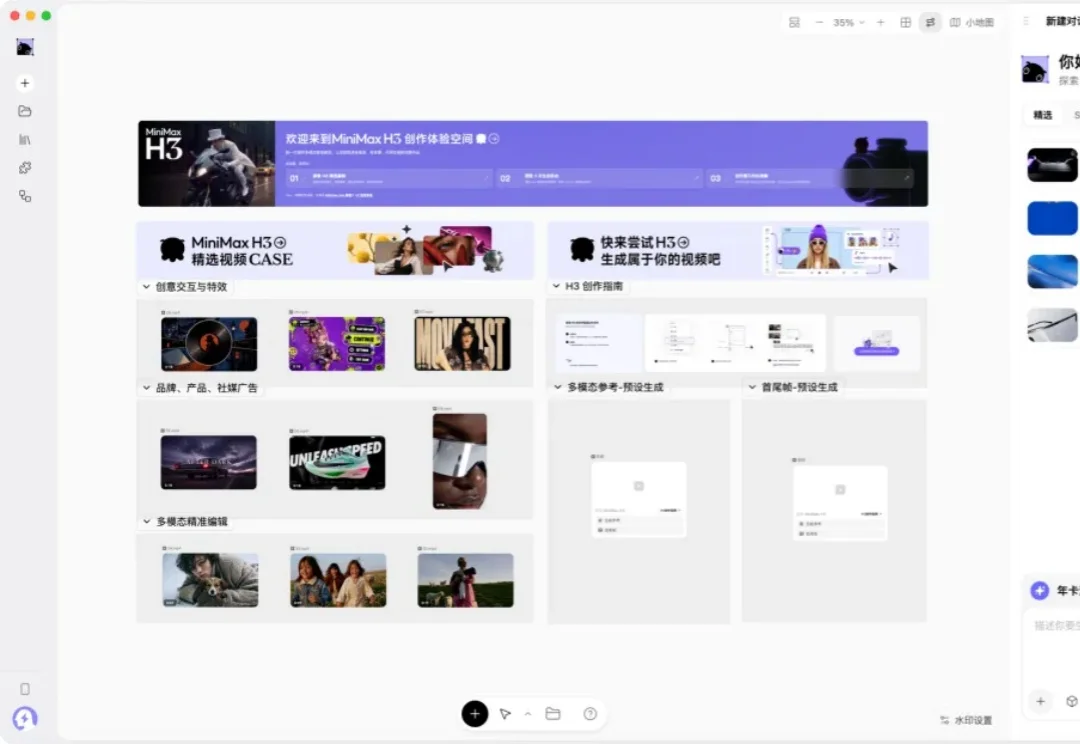Toggle the 小地图 minimap button
The image size is (1080, 744).
[x=972, y=23]
